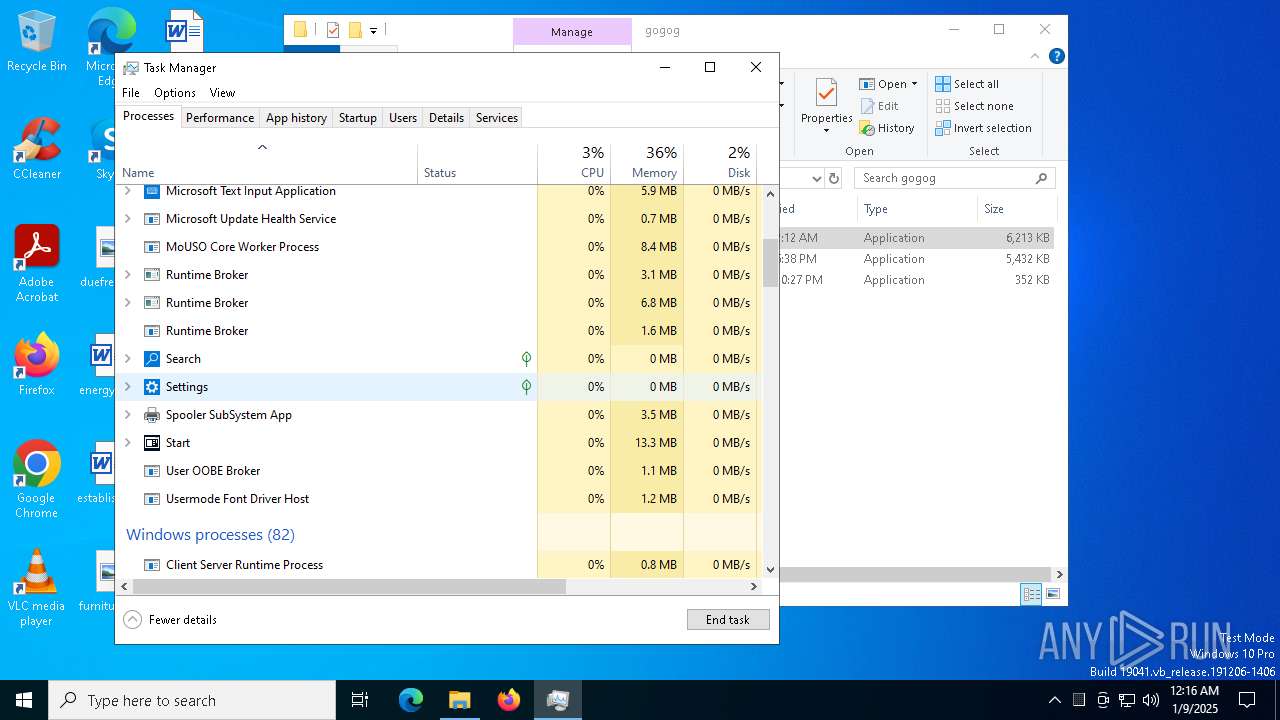Sort processes by the Memory column header

[x=647, y=163]
